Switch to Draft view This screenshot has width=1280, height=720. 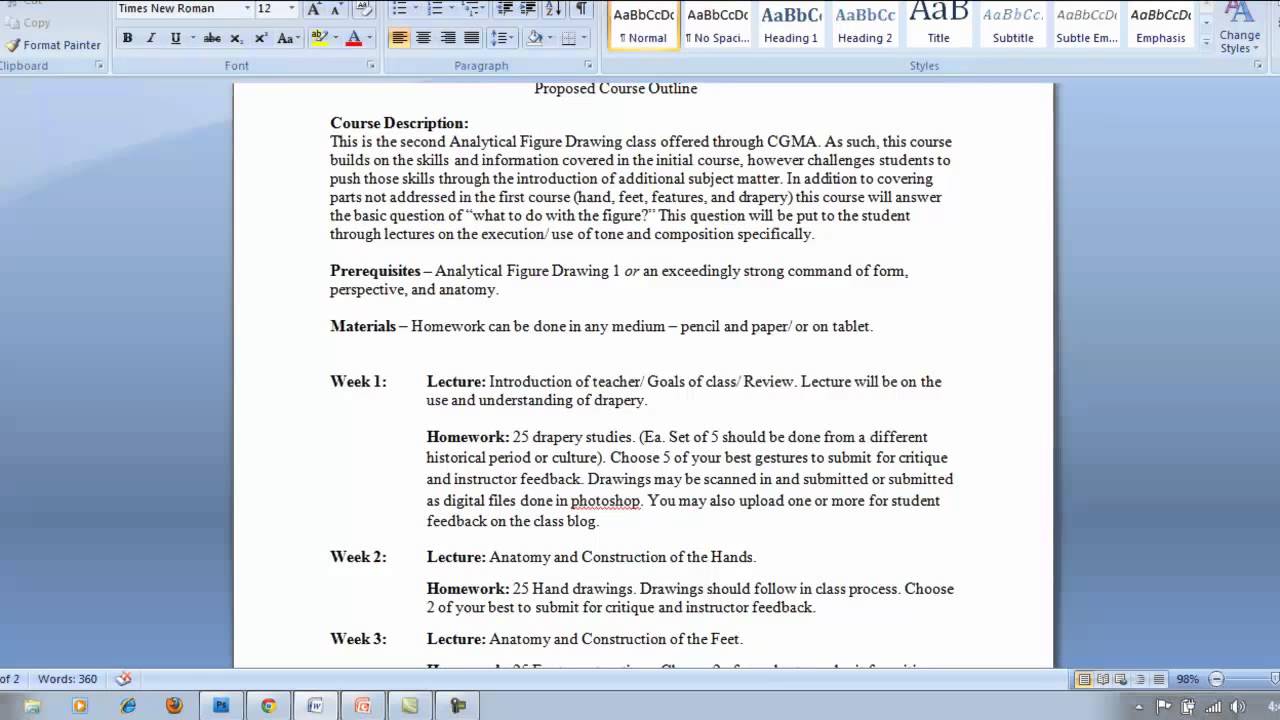pos(1158,679)
